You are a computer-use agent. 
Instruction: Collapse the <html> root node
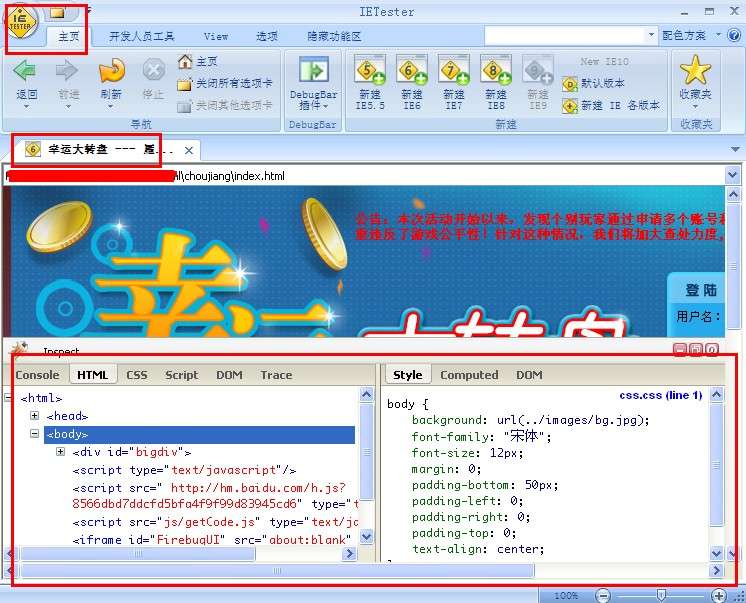(8, 397)
